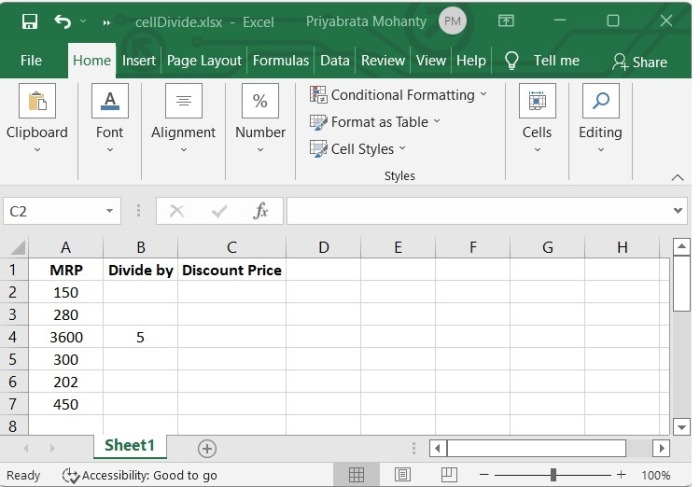This screenshot has width=700, height=487.
Task: Select cell B4 containing value 5
Action: tap(140, 337)
